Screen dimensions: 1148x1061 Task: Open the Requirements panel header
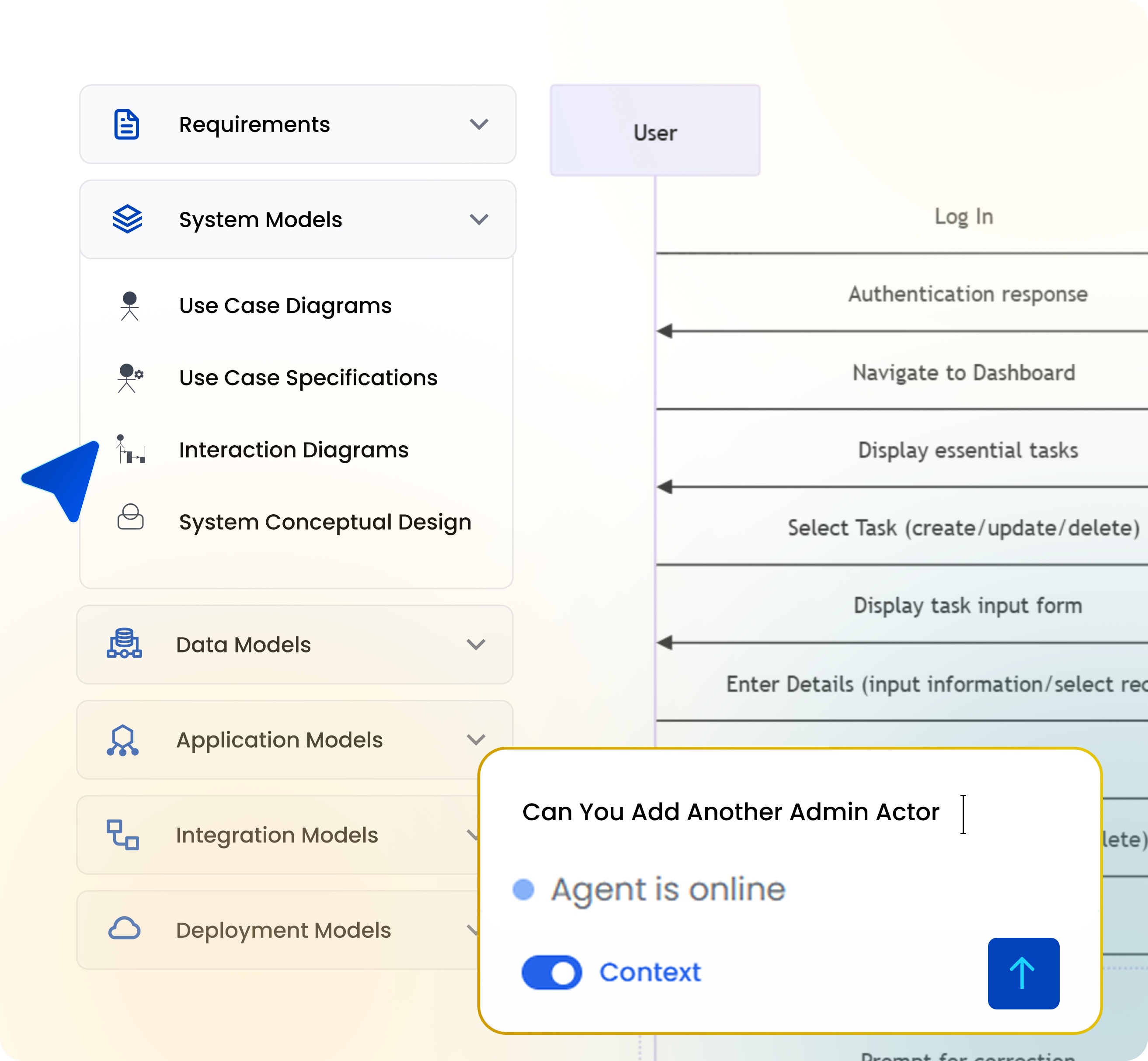(297, 124)
